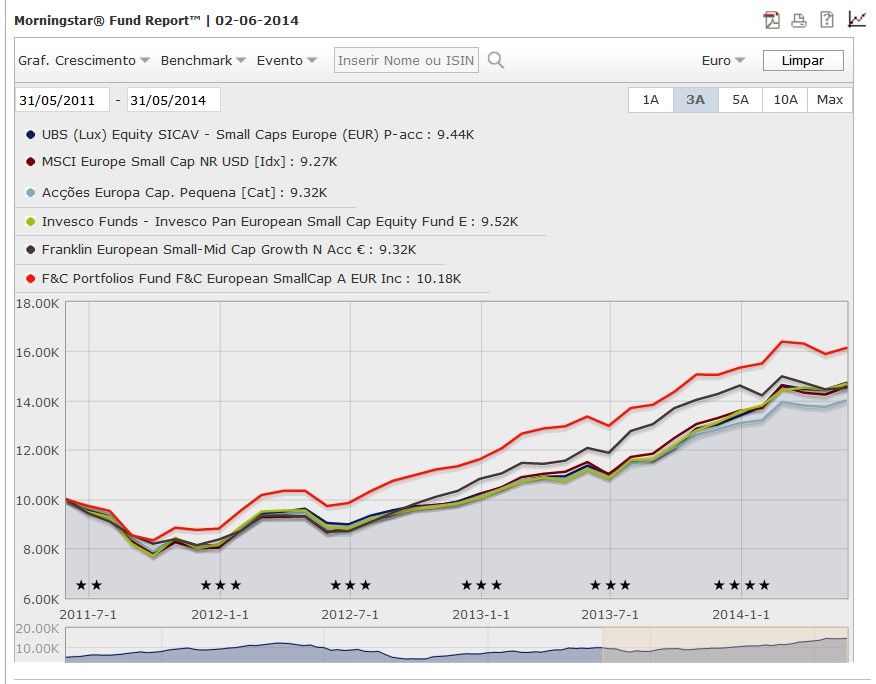Open the Euro currency dropdown

723,60
